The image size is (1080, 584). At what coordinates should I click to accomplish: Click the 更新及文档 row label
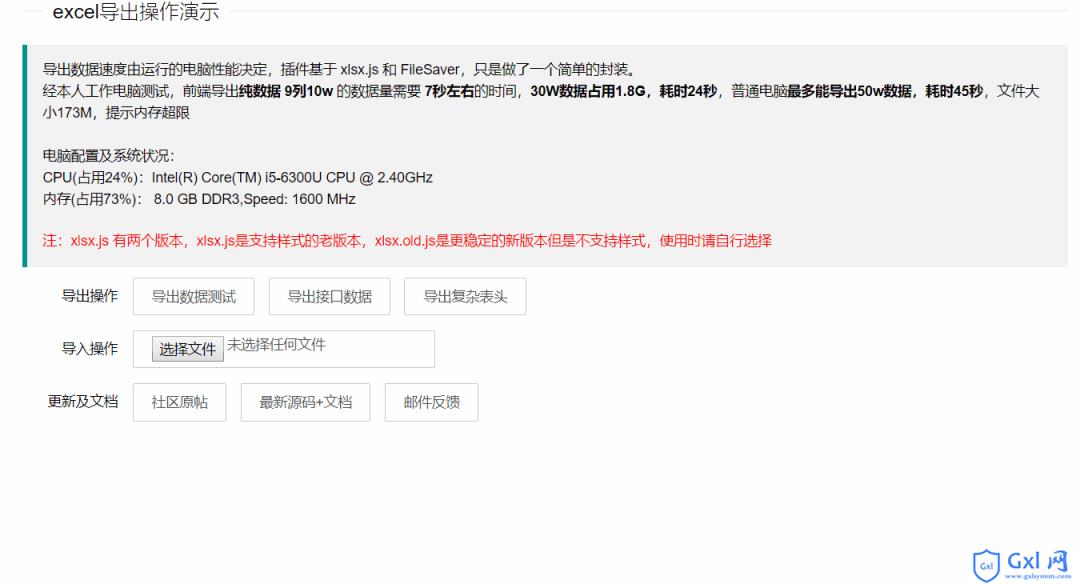click(x=83, y=402)
